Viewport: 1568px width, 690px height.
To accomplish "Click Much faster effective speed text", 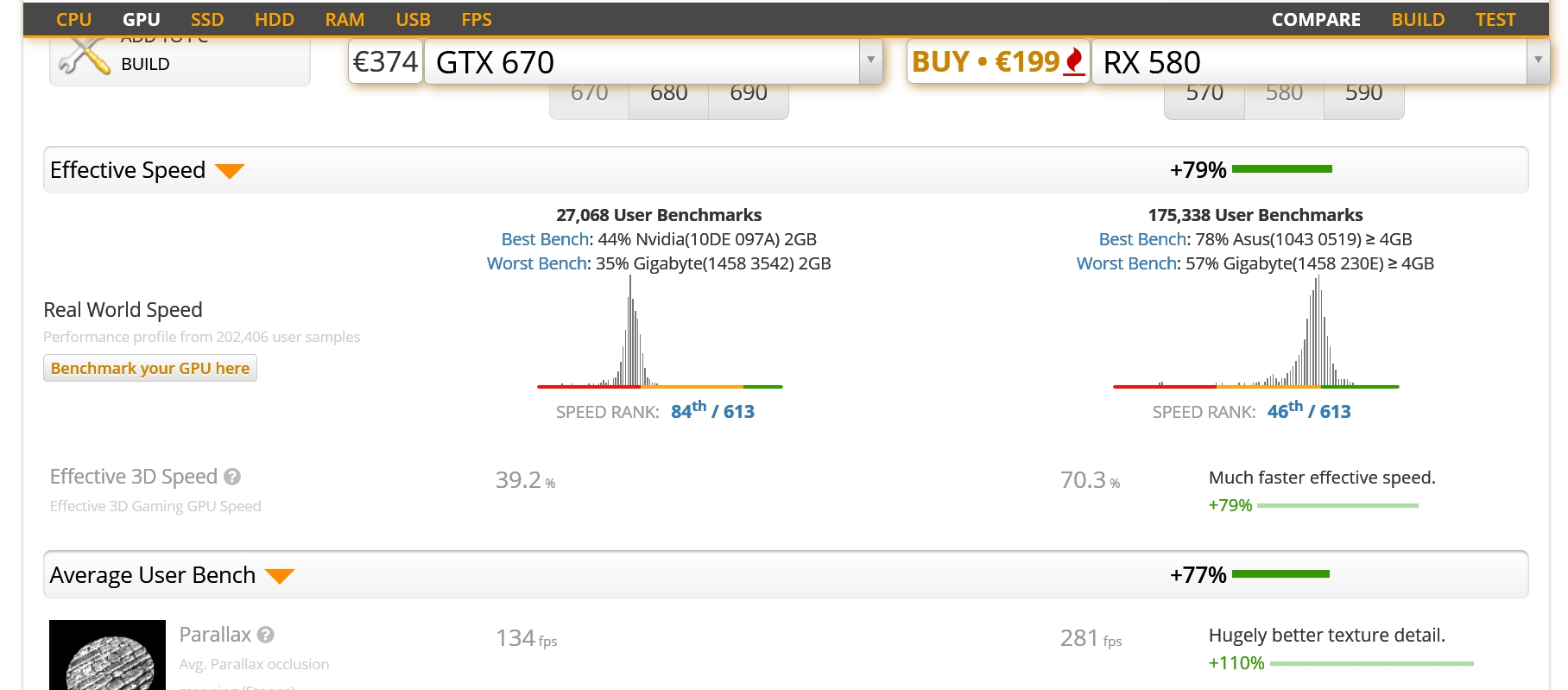I will point(1322,478).
